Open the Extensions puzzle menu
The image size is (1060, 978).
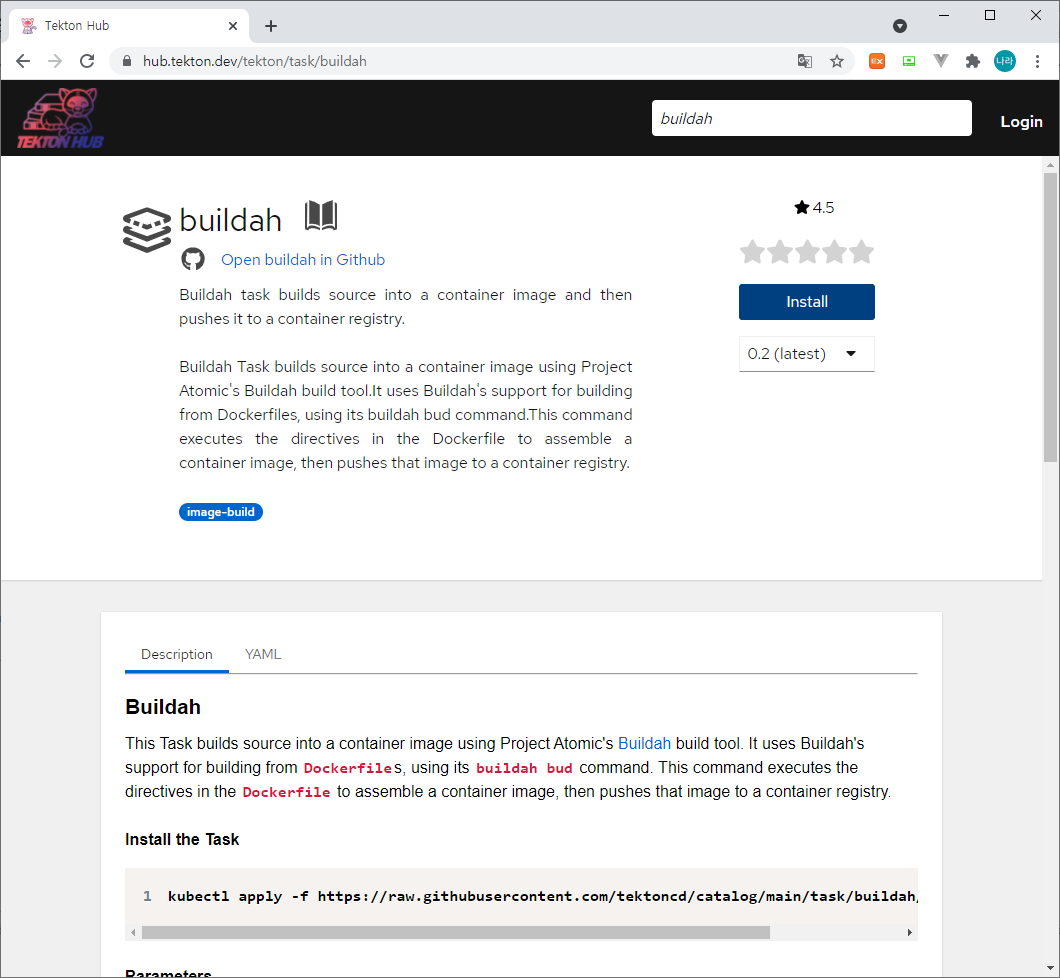click(973, 61)
